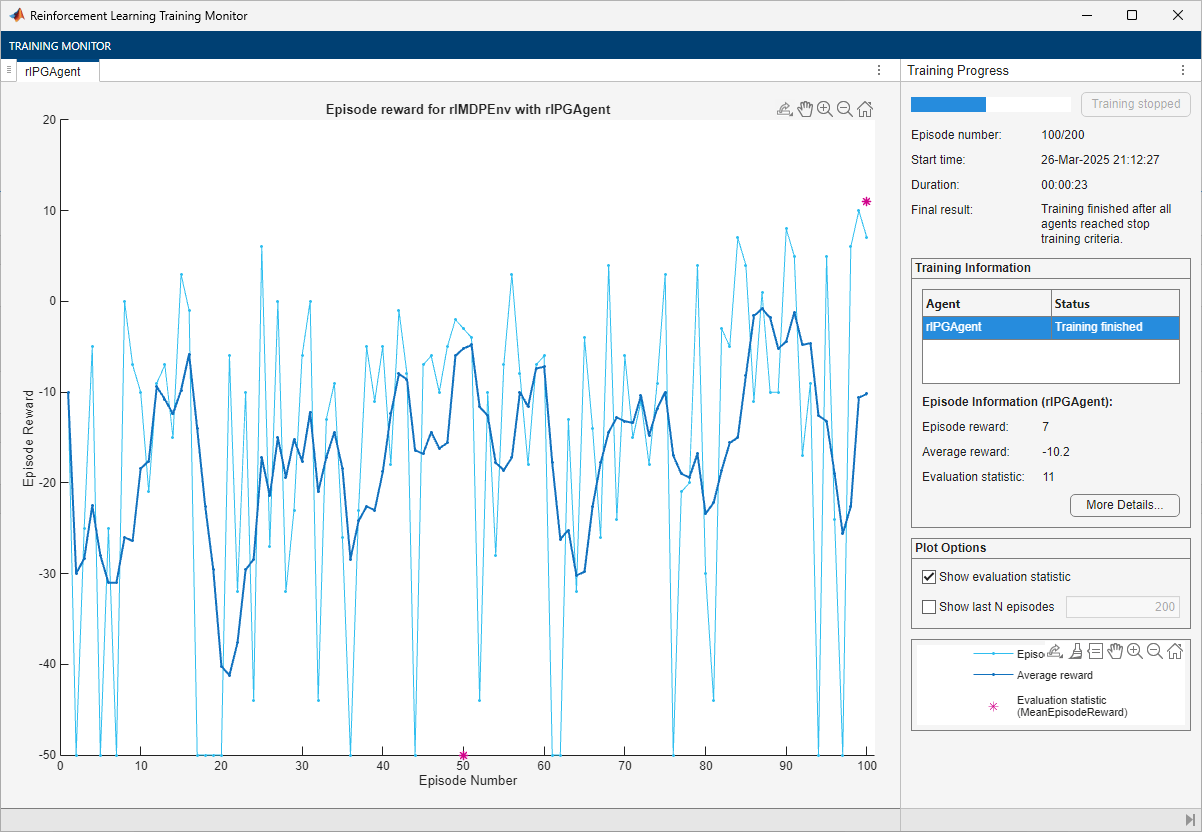Restore main plot view with home icon
Image resolution: width=1202 pixels, height=832 pixels.
[x=865, y=109]
